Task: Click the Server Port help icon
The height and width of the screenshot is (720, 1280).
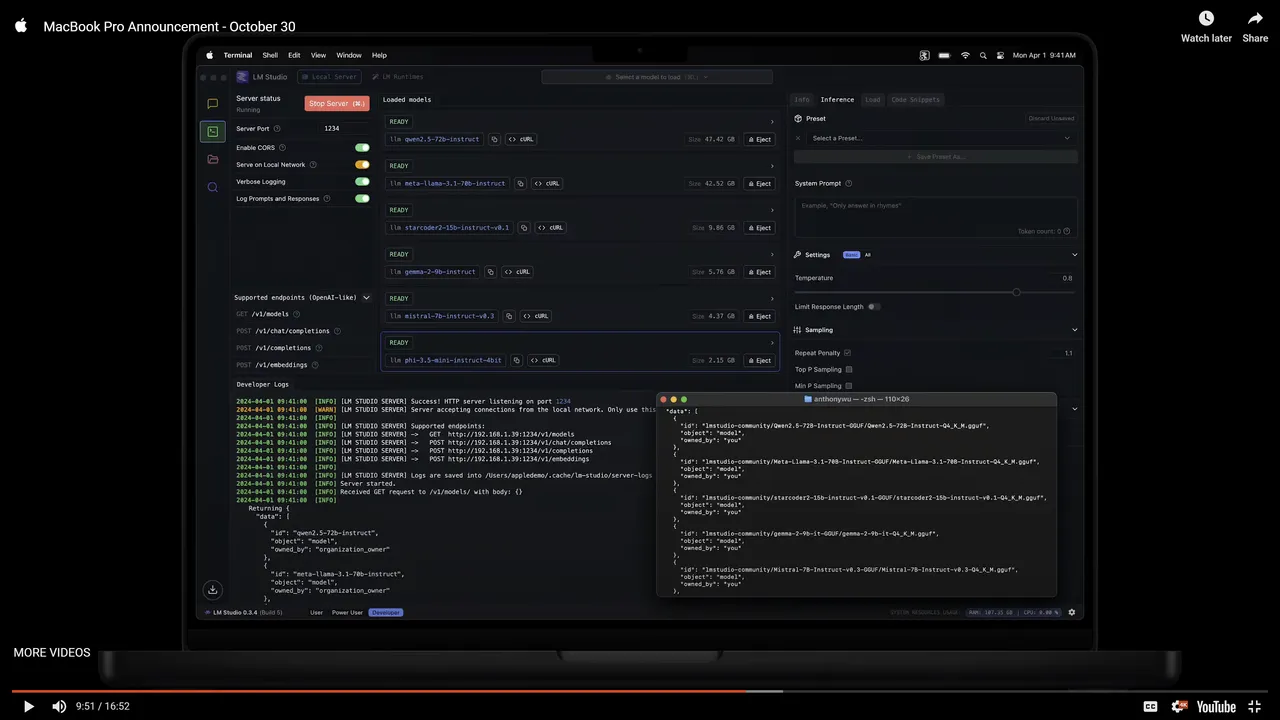Action: 277,128
